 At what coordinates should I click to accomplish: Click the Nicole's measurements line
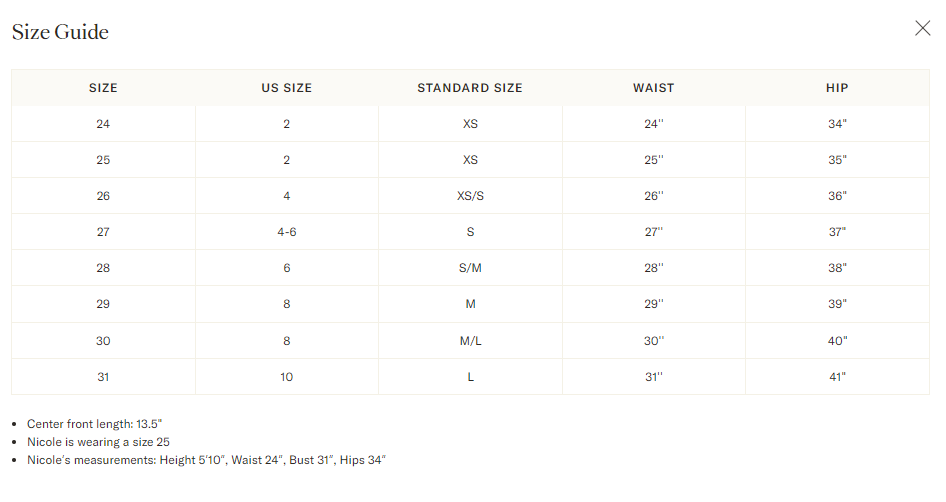point(206,460)
